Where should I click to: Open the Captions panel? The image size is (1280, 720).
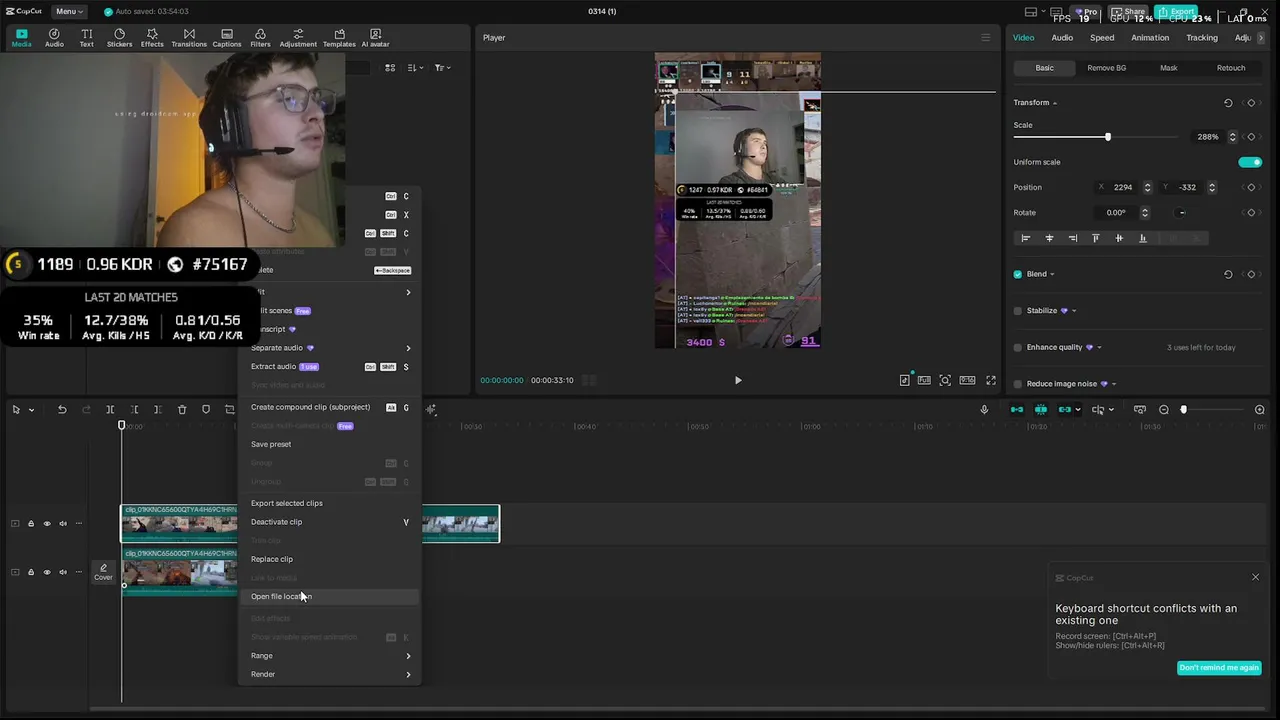point(227,38)
